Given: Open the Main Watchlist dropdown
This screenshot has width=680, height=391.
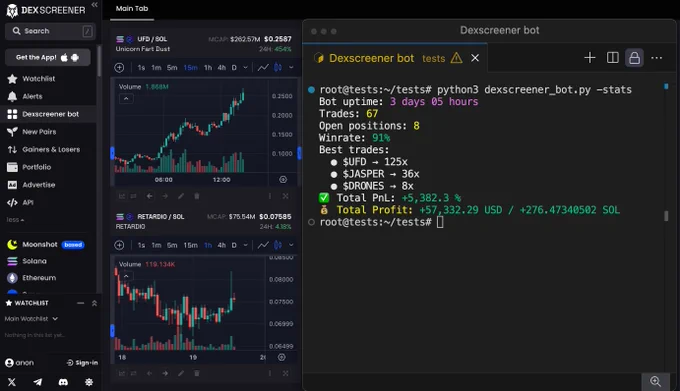Looking at the screenshot, I should click(x=31, y=319).
